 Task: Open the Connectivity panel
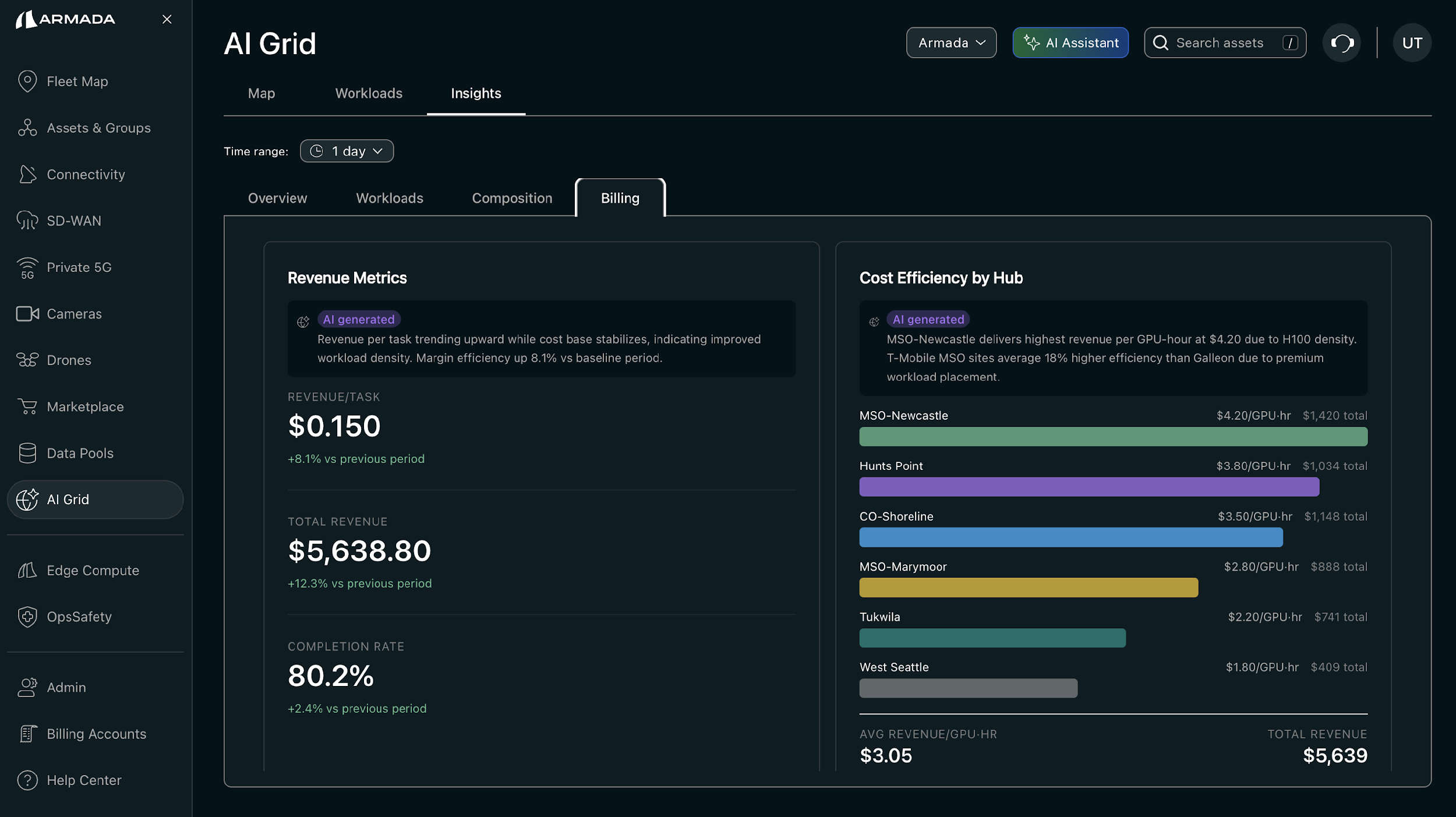pyautogui.click(x=86, y=174)
